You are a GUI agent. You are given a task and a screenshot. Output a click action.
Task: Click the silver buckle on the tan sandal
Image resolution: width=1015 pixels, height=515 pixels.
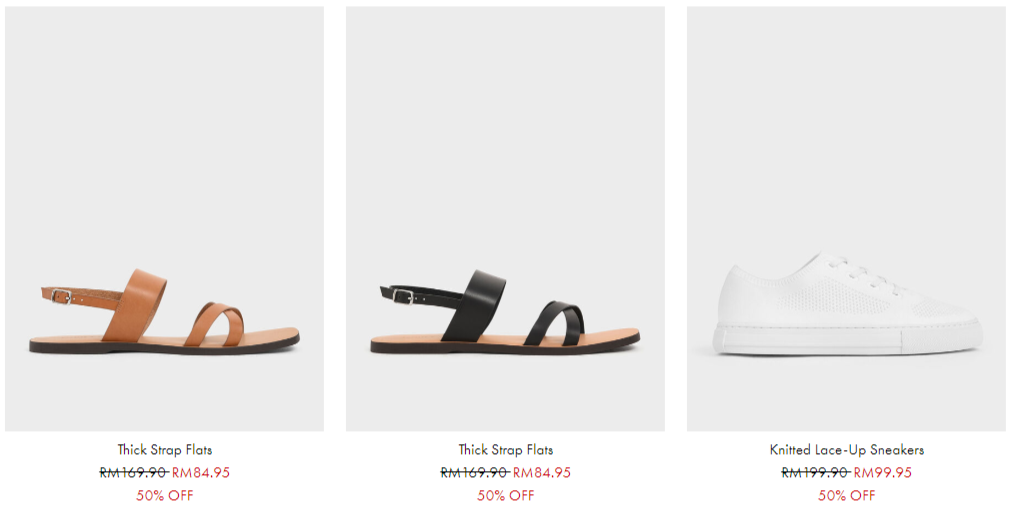click(61, 296)
